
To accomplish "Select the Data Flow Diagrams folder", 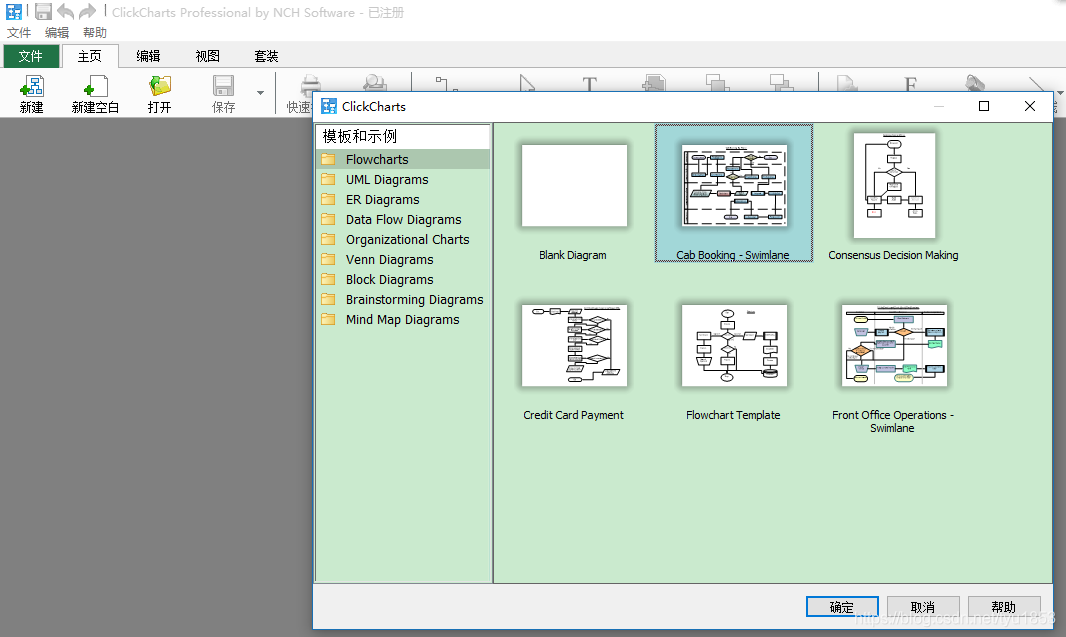I will [402, 220].
